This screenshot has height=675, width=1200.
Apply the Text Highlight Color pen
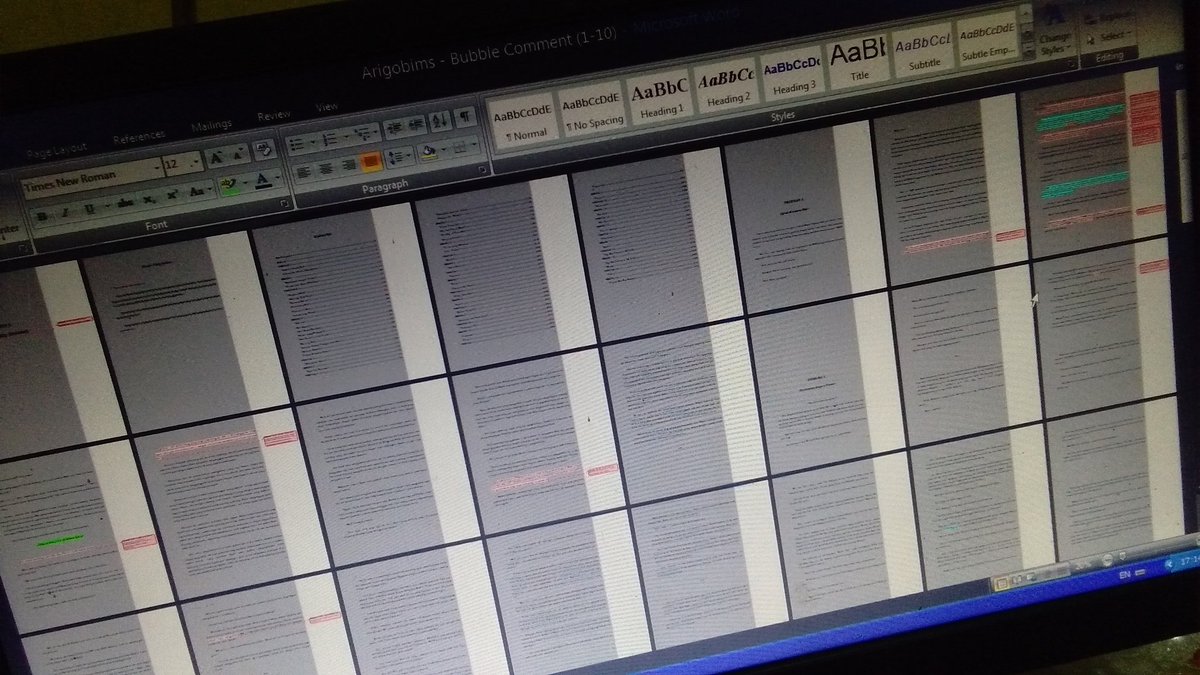(x=228, y=185)
